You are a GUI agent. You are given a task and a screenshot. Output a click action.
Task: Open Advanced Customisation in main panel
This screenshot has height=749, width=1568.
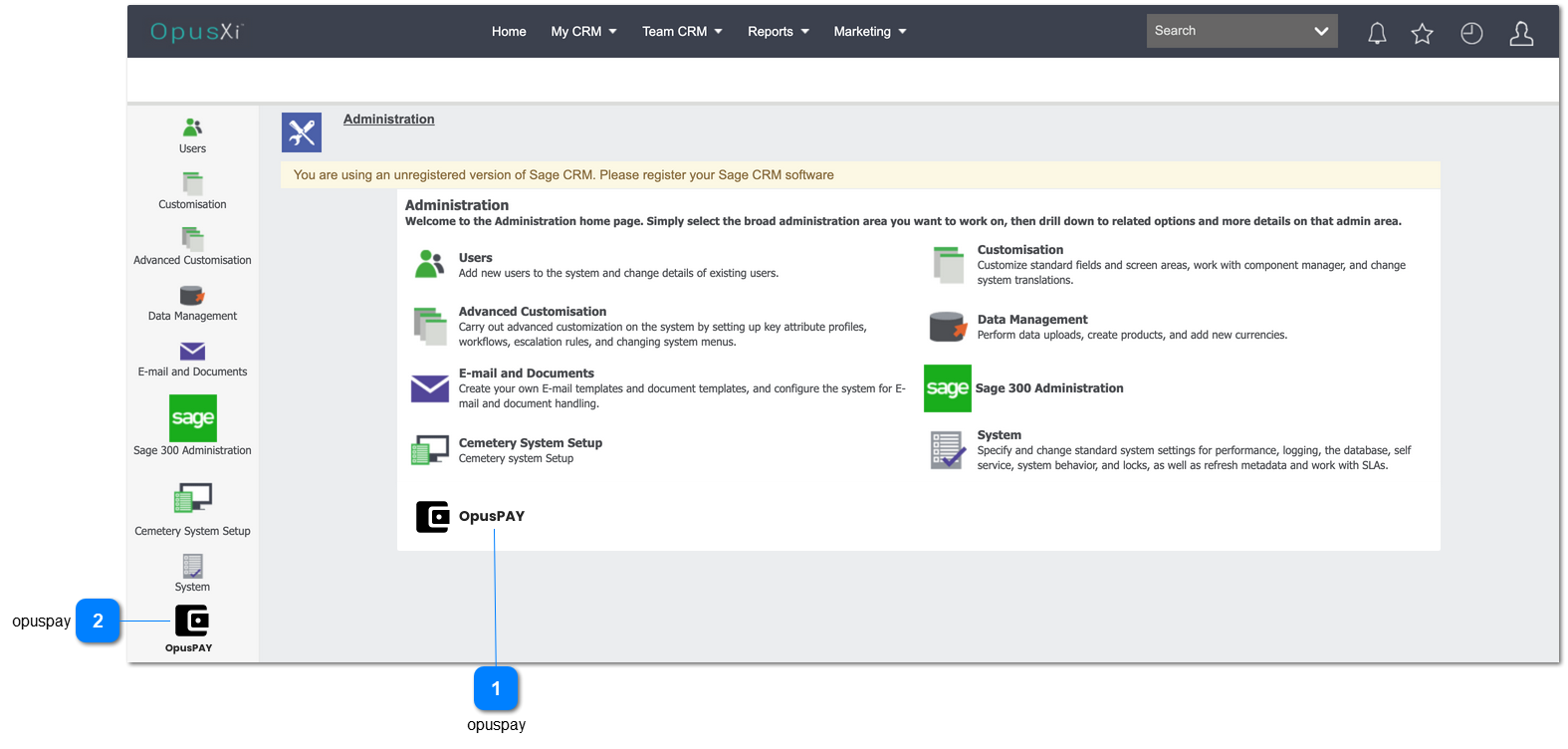(x=532, y=312)
